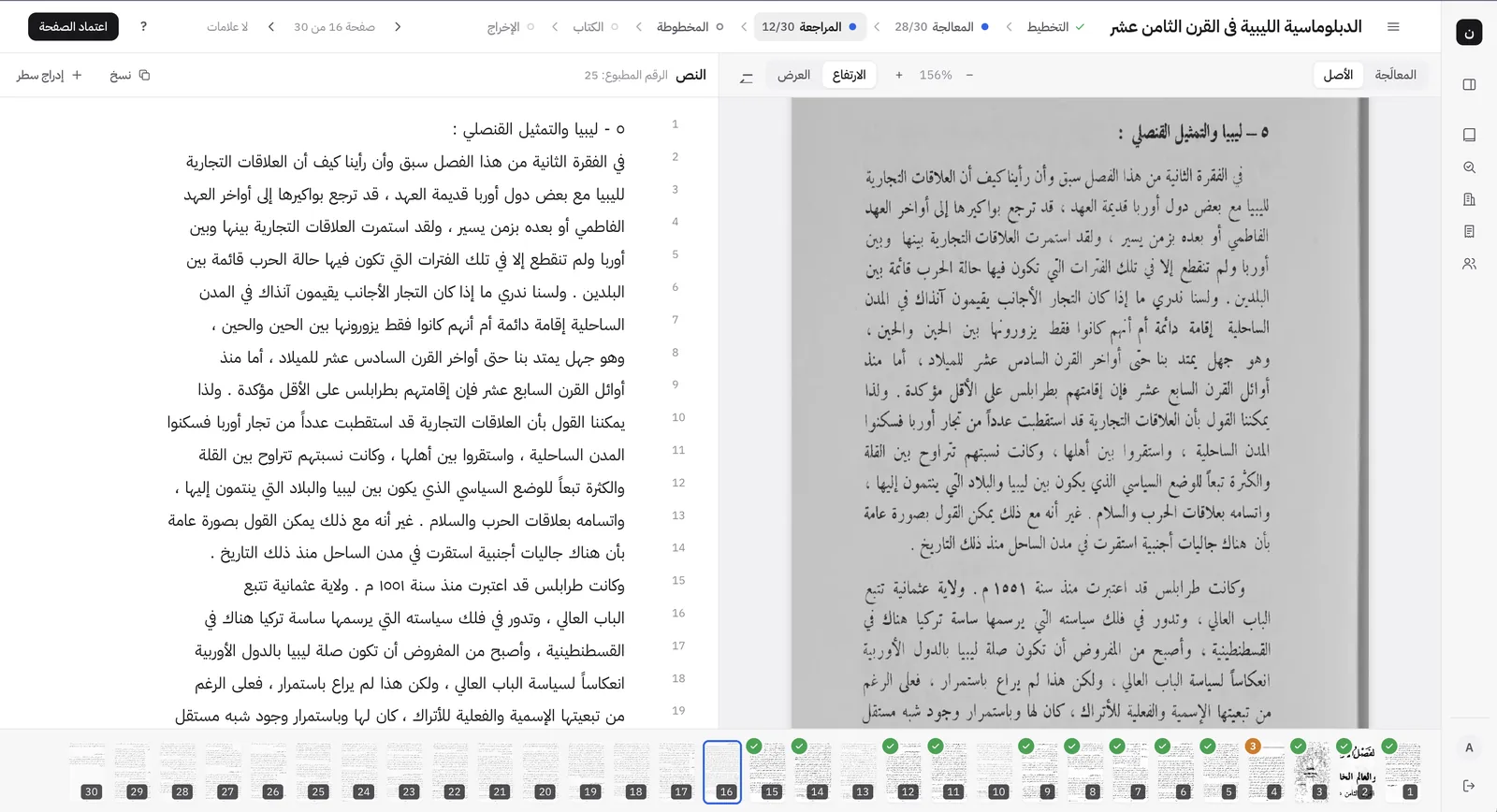Click the logout icon at sidebar bottom
The height and width of the screenshot is (812, 1497).
coord(1469,785)
